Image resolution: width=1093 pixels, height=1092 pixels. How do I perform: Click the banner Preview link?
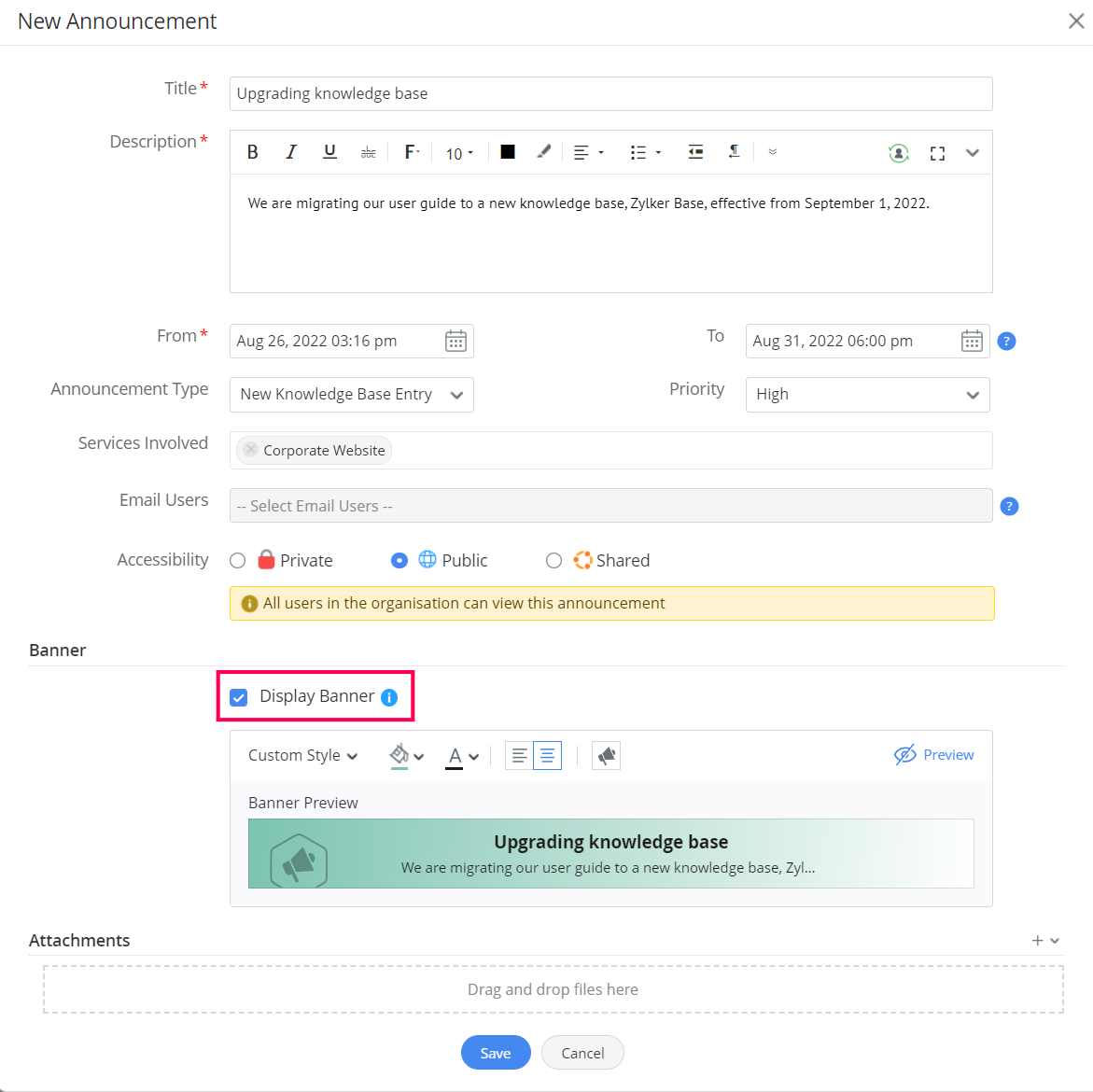point(934,755)
